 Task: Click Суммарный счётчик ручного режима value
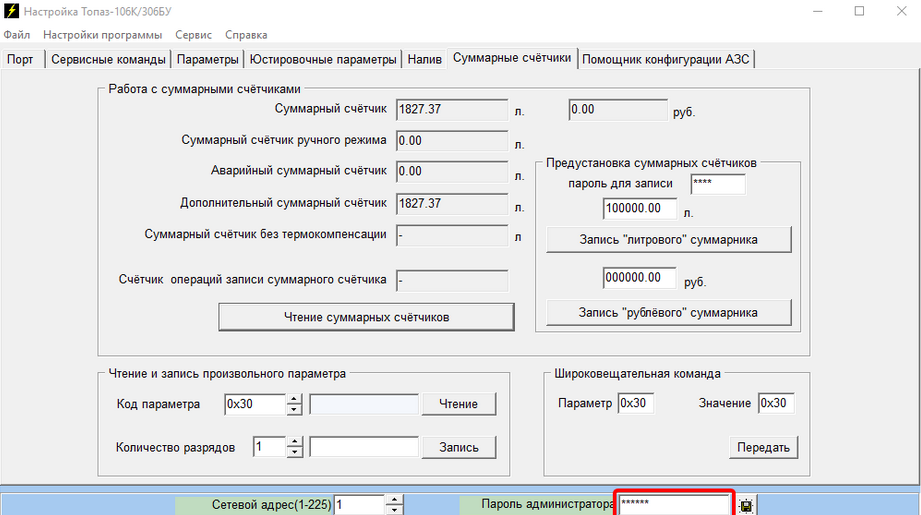[452, 141]
